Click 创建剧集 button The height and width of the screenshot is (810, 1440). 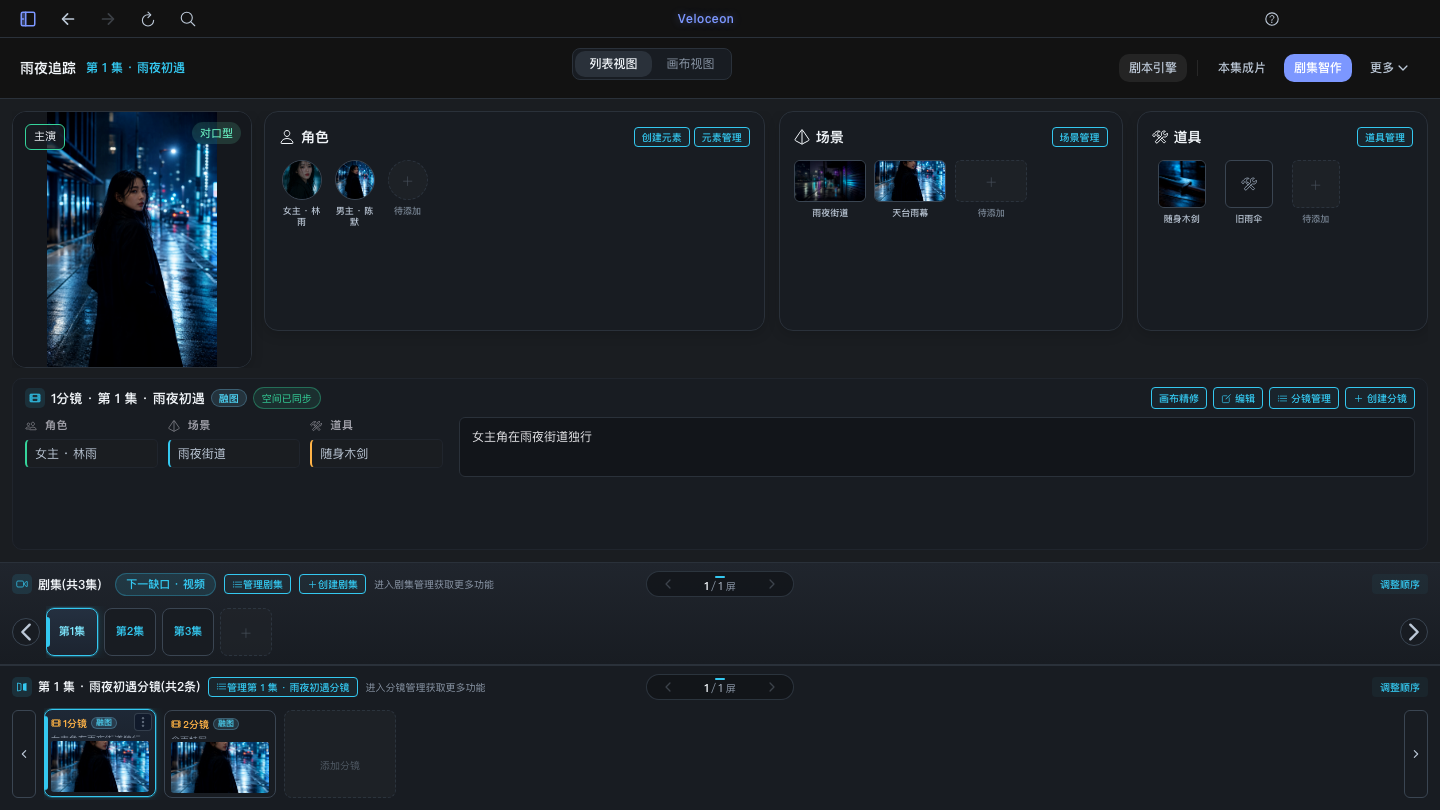coord(332,584)
